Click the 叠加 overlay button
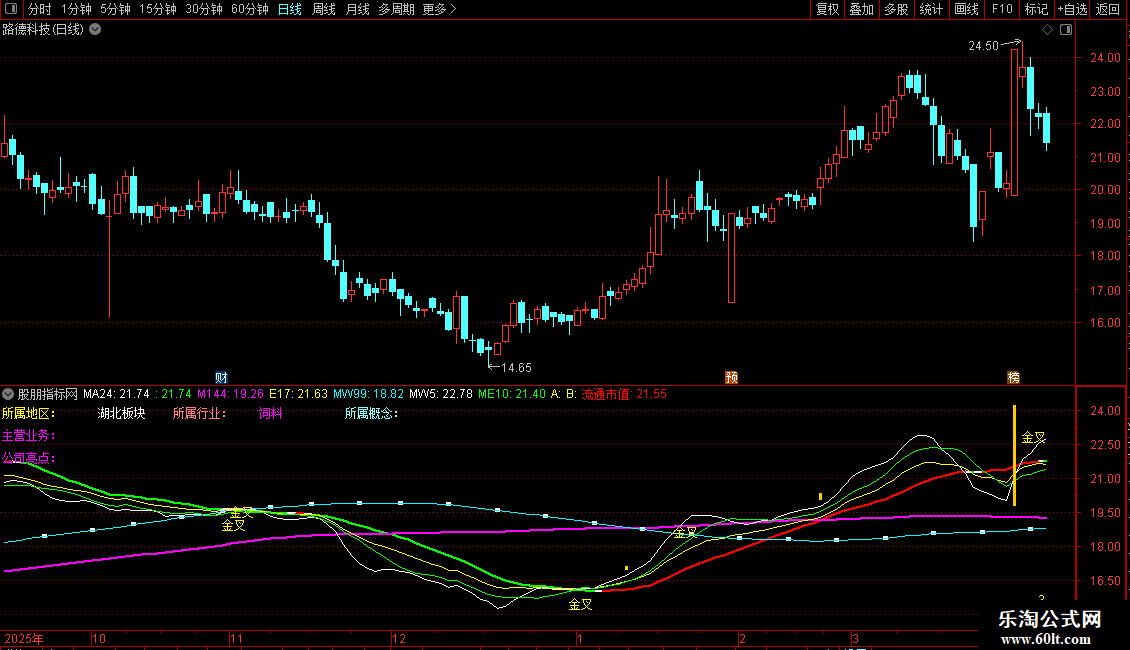The width and height of the screenshot is (1130, 650). point(861,9)
